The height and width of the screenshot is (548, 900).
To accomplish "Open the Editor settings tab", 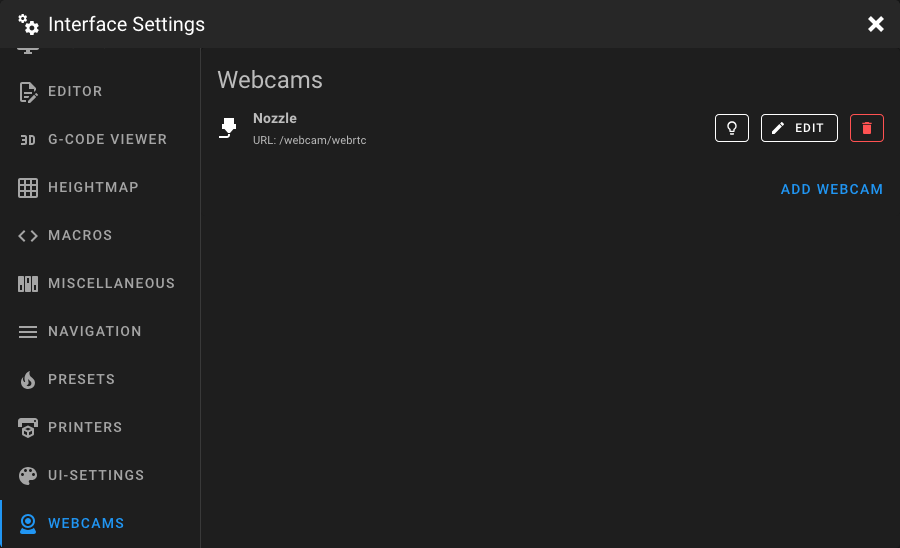I will (100, 91).
